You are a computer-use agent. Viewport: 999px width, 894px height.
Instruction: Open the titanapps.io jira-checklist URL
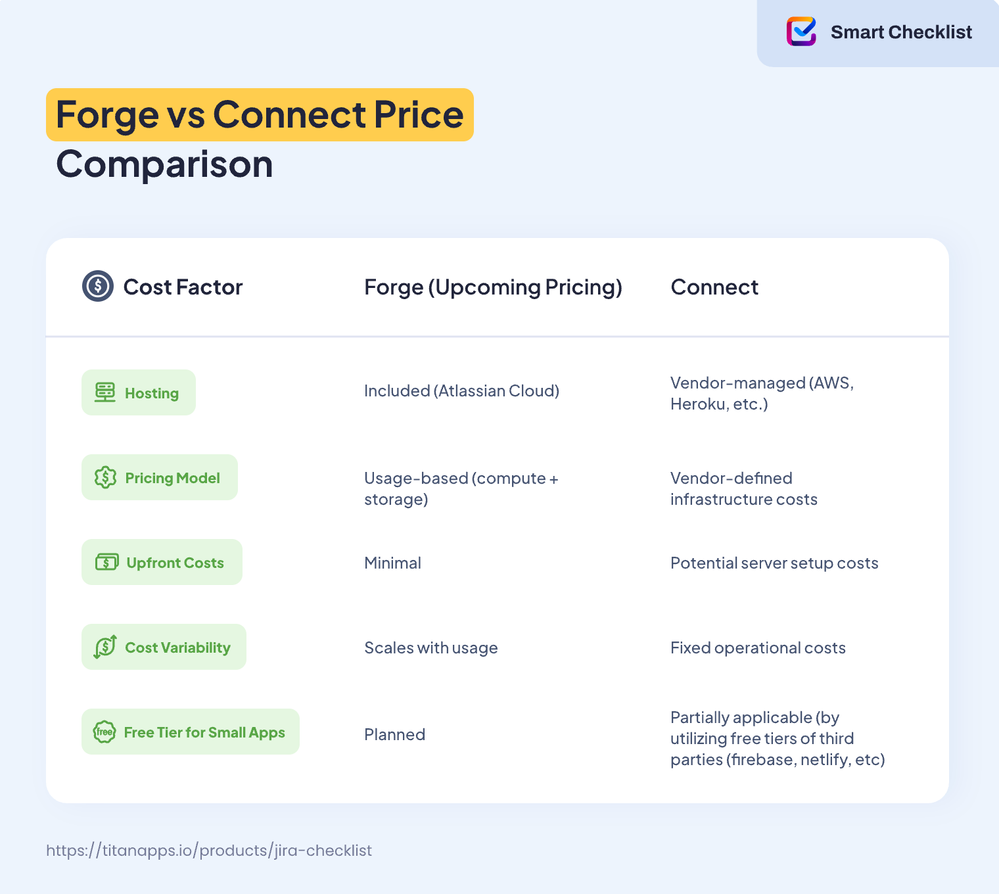(208, 851)
